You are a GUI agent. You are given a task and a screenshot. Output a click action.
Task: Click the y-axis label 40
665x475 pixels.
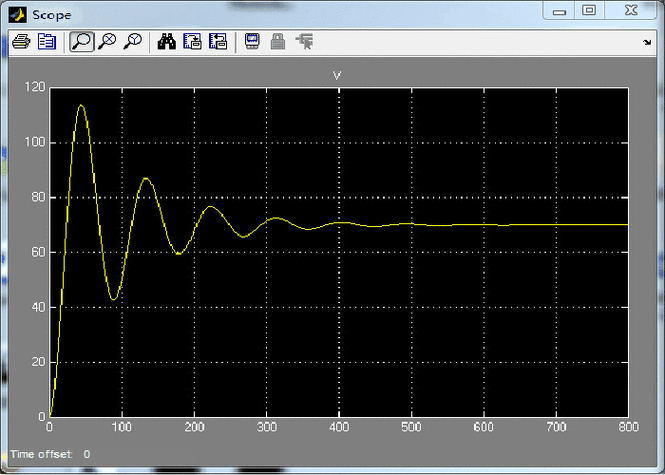(x=38, y=307)
